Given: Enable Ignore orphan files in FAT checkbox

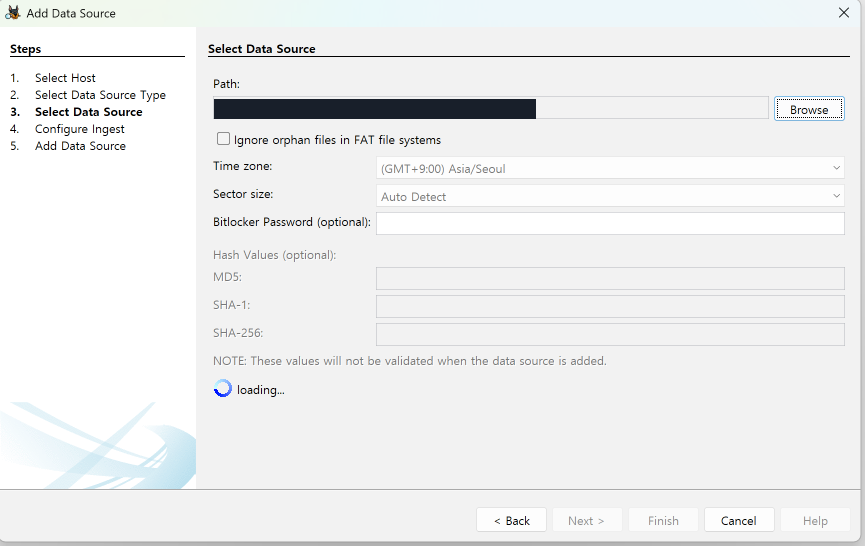Looking at the screenshot, I should click(223, 139).
